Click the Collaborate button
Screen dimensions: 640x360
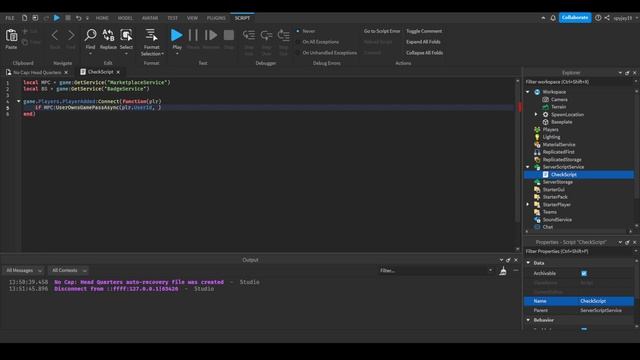coord(575,18)
